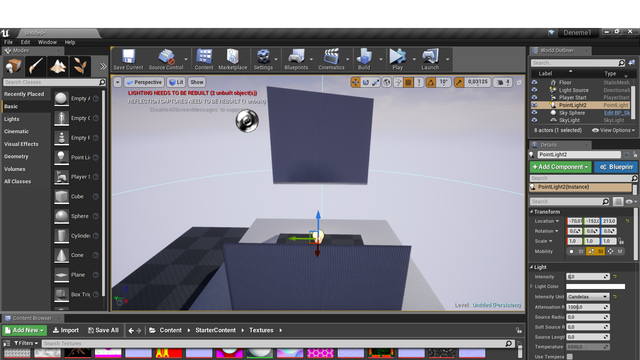Hide the Floor actor with eye icon
640x360 pixels.
coord(534,82)
